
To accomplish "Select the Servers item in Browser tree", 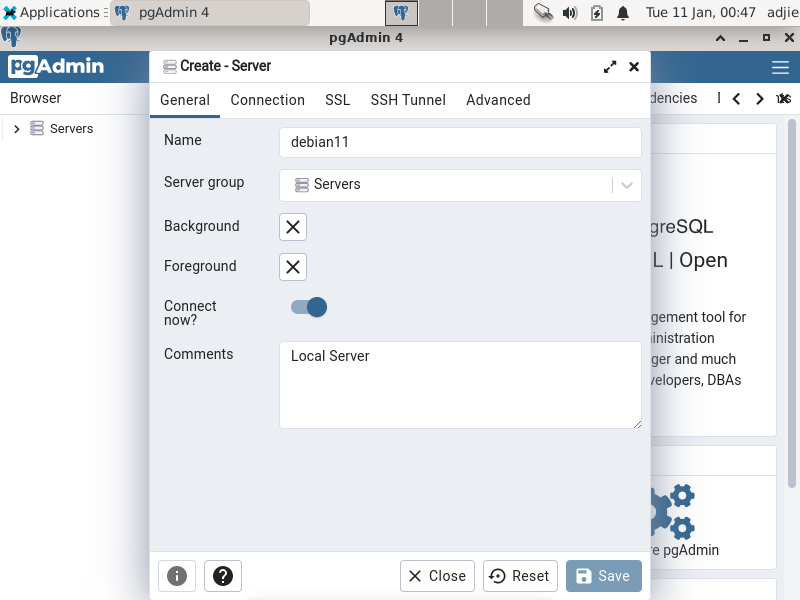I will coord(71,129).
